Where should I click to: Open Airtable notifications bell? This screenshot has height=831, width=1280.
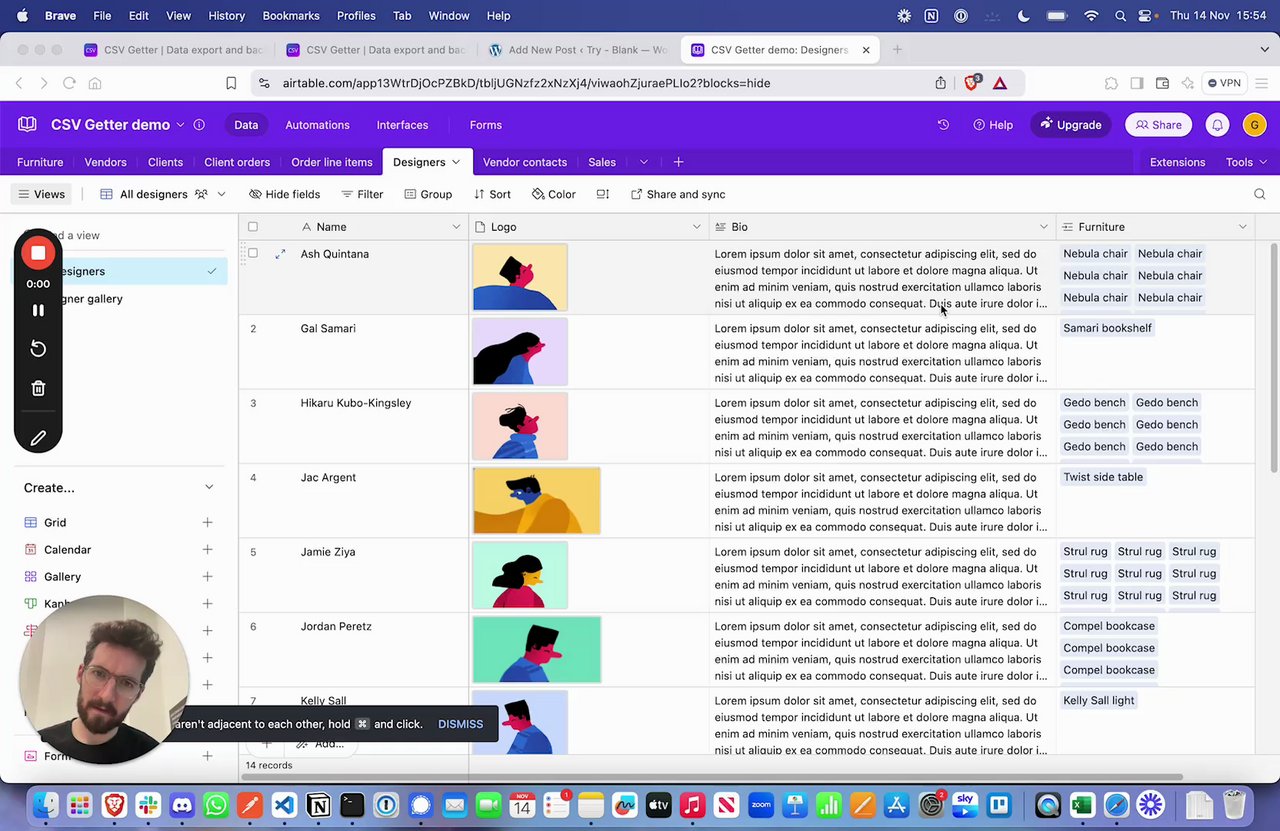(x=1217, y=125)
